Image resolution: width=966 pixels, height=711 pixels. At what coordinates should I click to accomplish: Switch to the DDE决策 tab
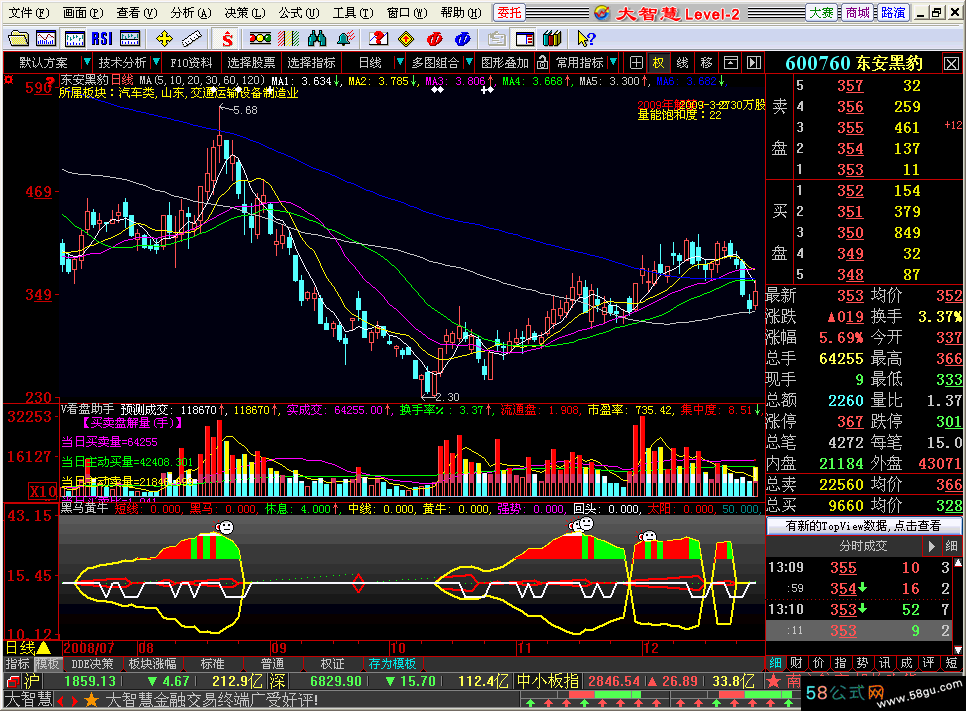click(x=92, y=664)
